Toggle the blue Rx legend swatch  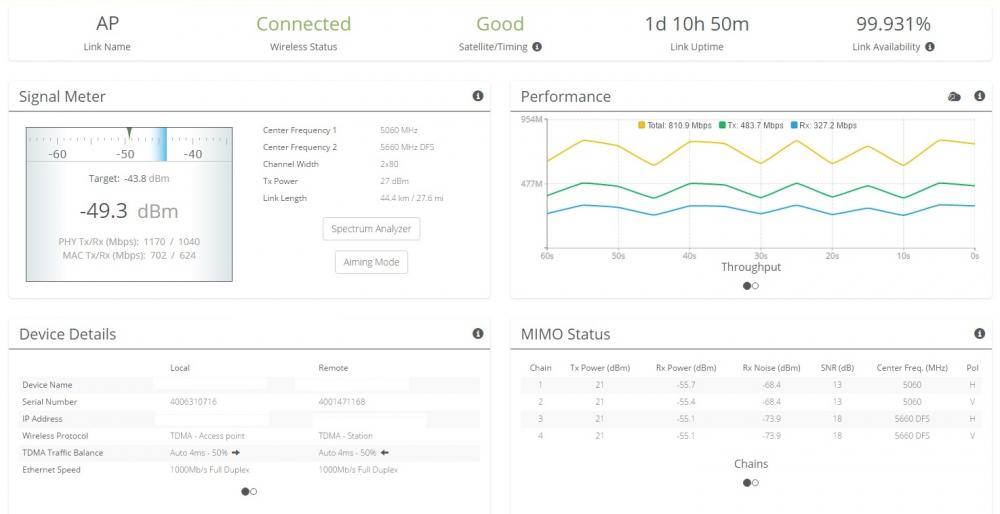[x=794, y=126]
